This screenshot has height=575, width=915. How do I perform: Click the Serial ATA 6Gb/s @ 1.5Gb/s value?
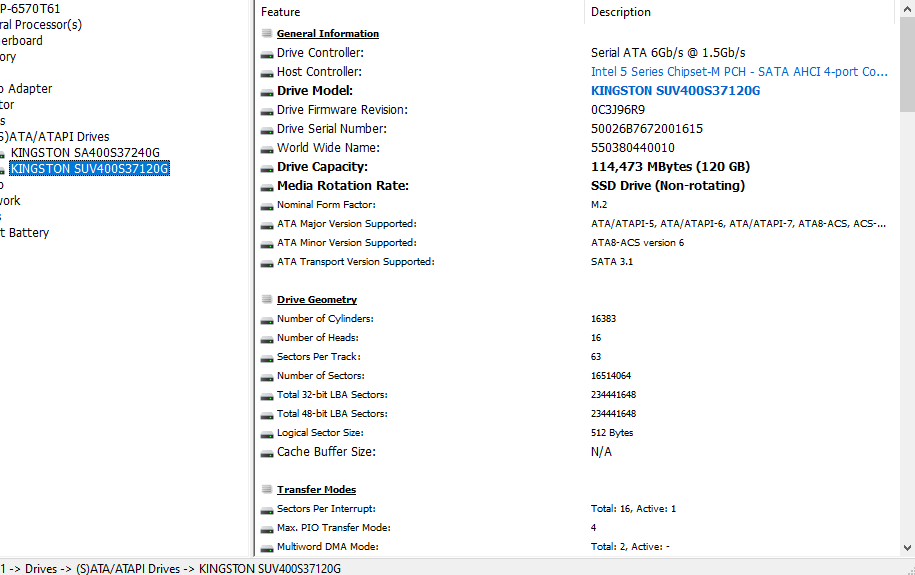(668, 53)
